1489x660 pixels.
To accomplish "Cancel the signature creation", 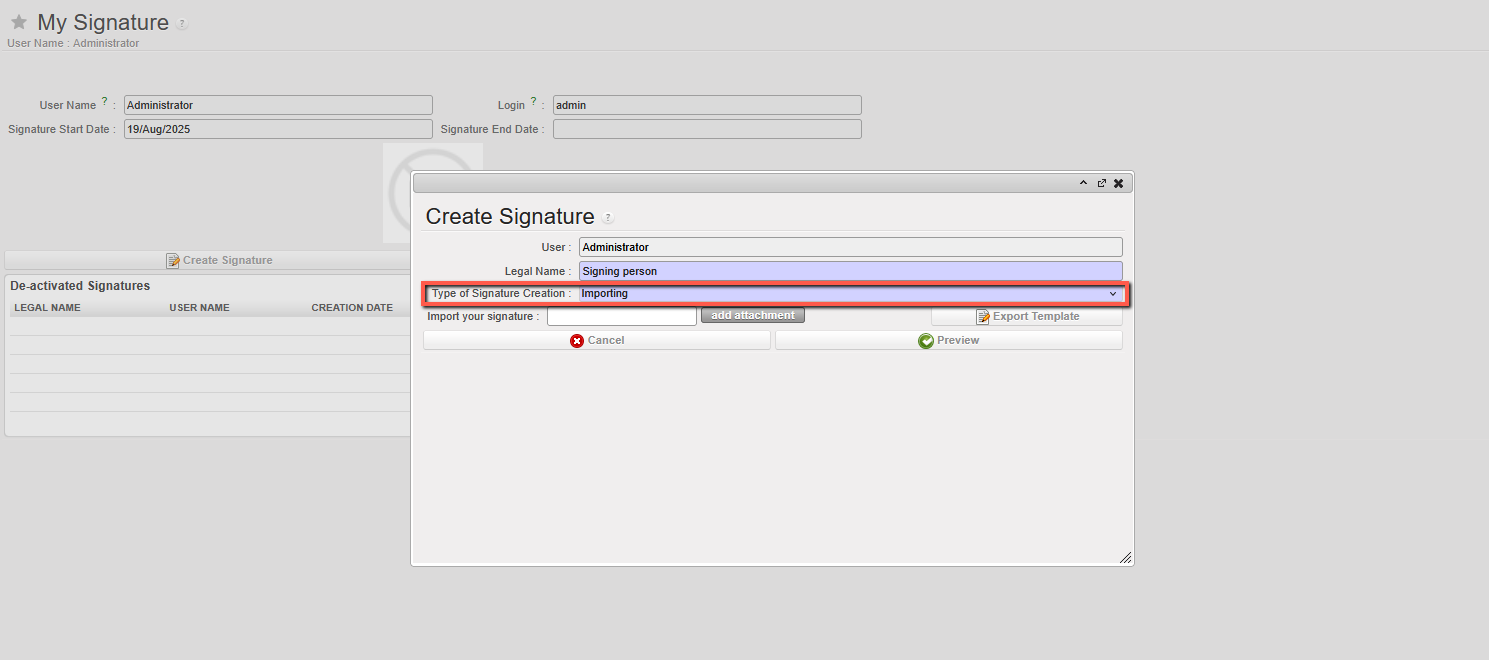I will (597, 340).
